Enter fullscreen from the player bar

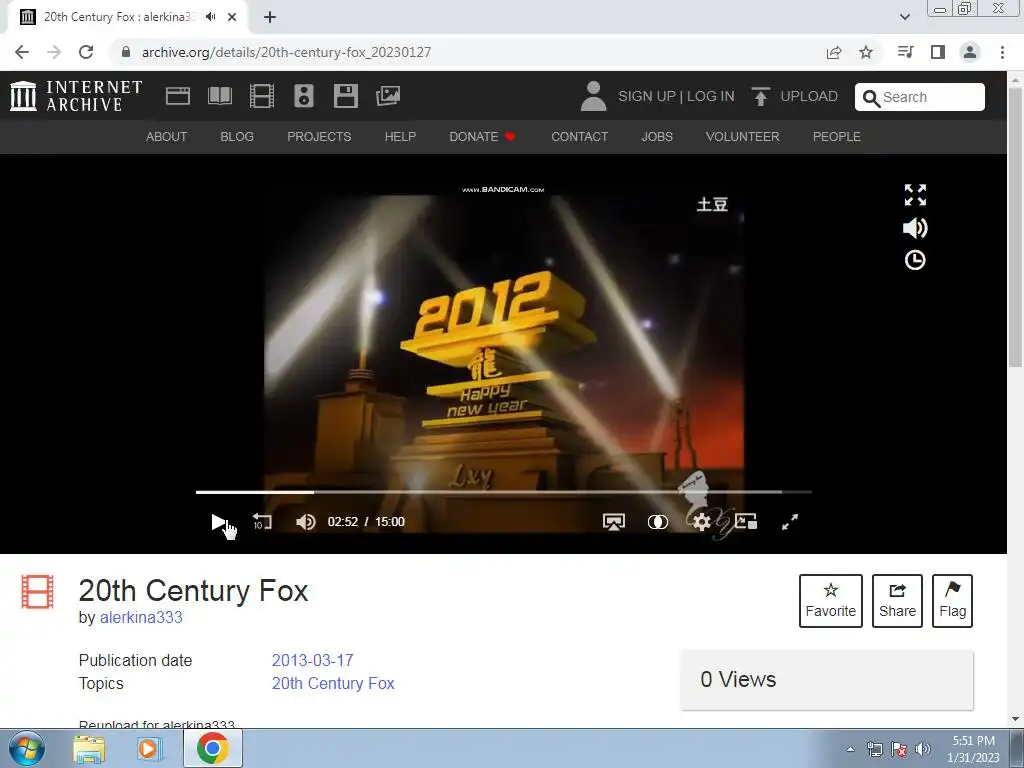click(790, 522)
